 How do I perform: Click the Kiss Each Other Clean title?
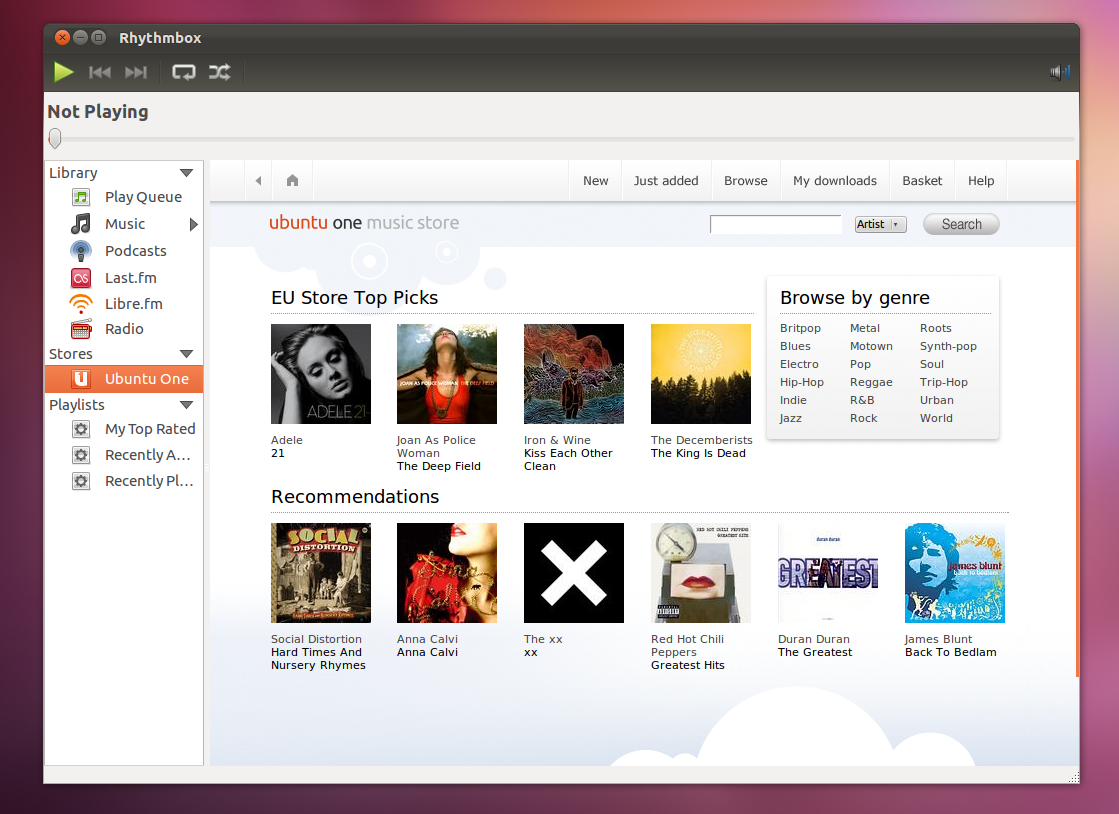coord(568,459)
